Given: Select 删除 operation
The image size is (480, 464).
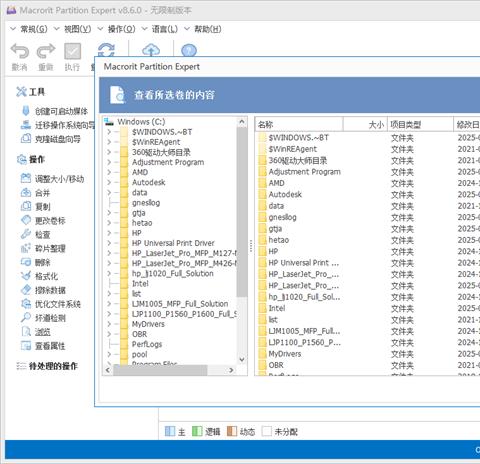Looking at the screenshot, I should pos(35,262).
